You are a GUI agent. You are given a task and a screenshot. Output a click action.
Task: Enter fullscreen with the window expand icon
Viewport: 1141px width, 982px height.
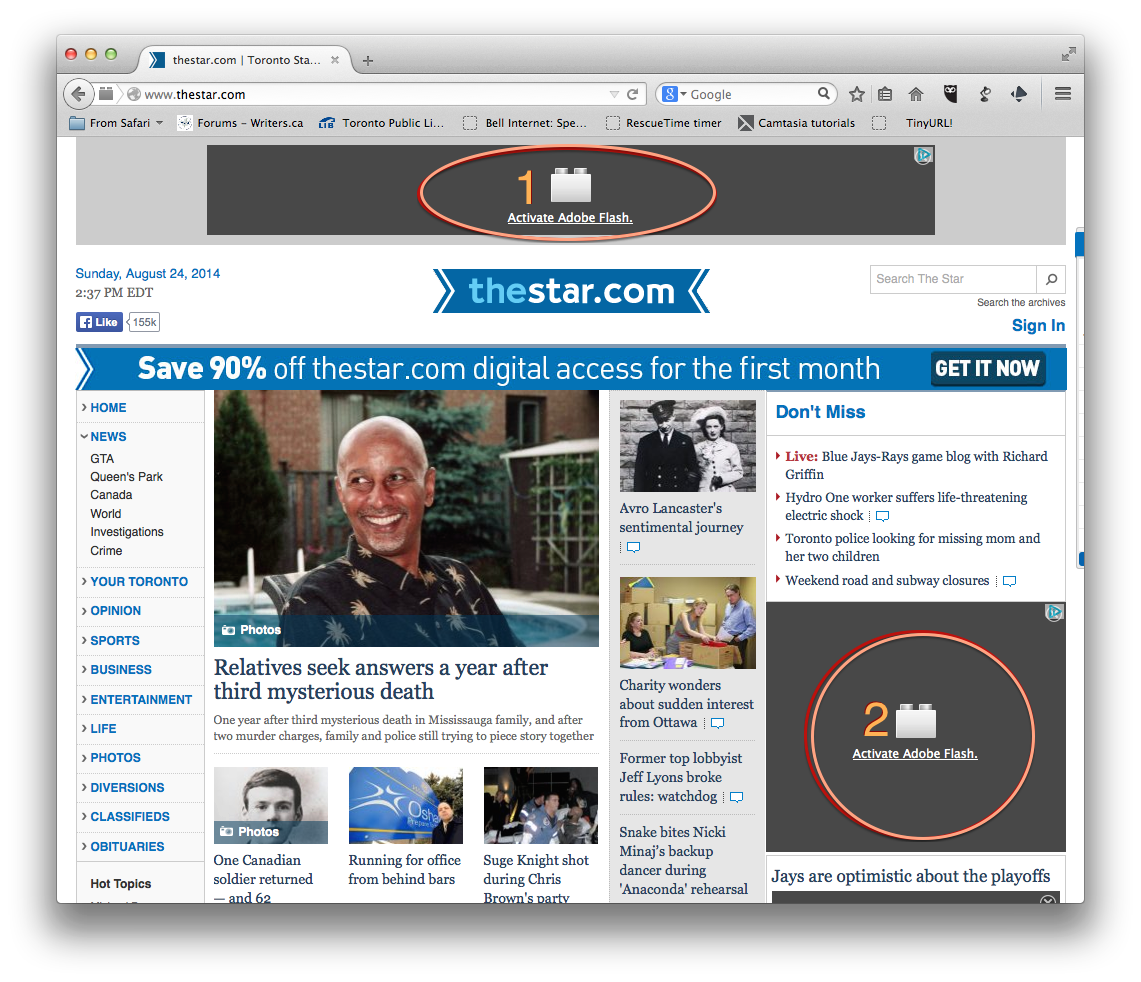(1068, 54)
